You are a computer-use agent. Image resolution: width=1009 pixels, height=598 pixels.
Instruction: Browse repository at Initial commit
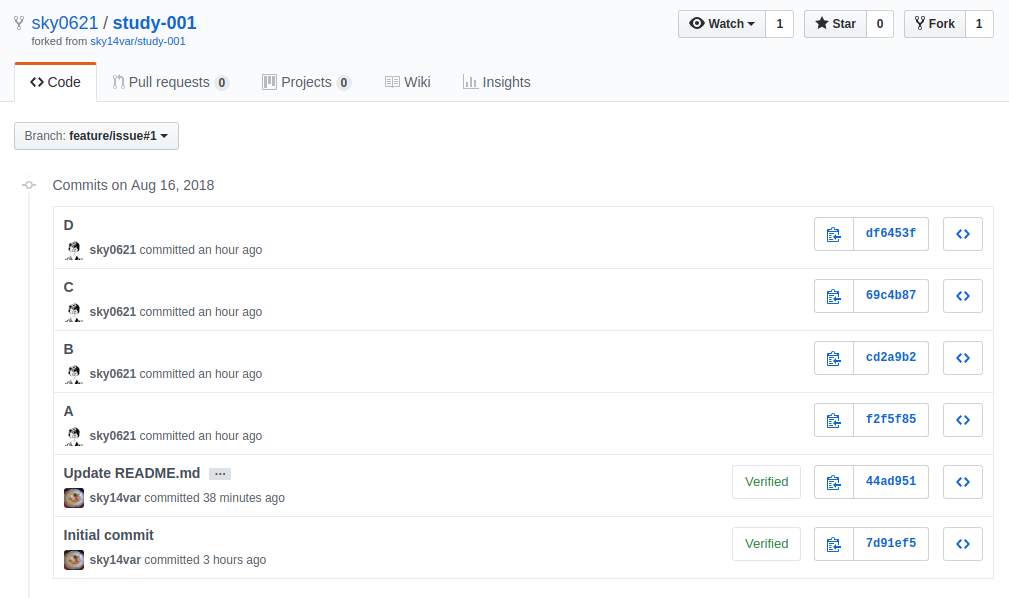[x=963, y=544]
